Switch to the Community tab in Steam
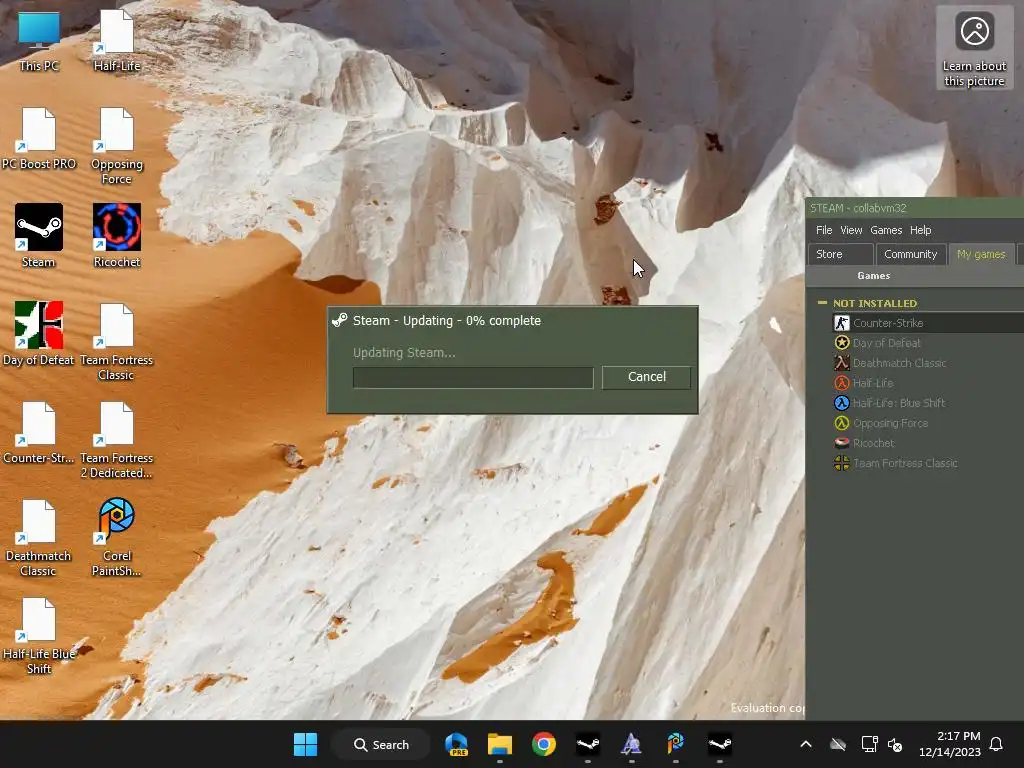This screenshot has height=768, width=1024. (911, 254)
